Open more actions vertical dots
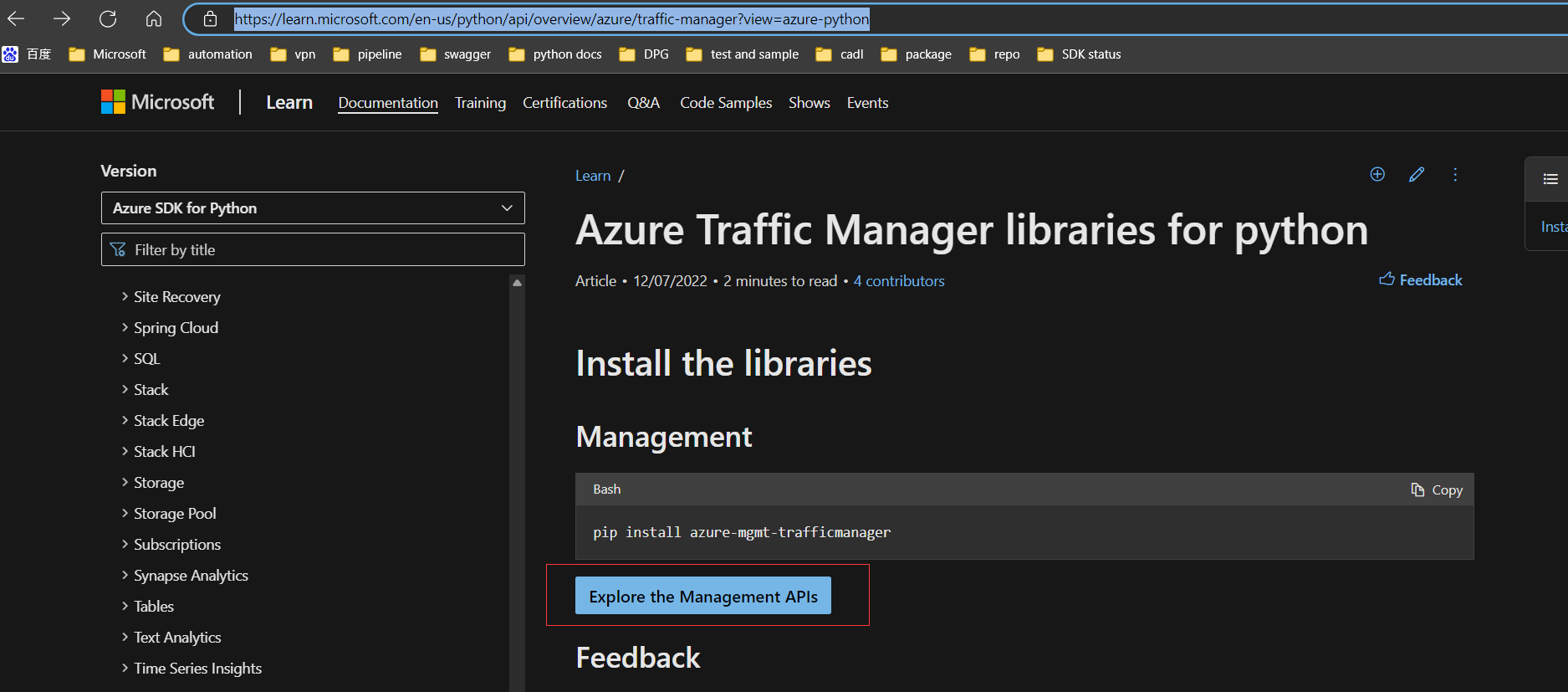The image size is (1568, 692). click(x=1455, y=174)
